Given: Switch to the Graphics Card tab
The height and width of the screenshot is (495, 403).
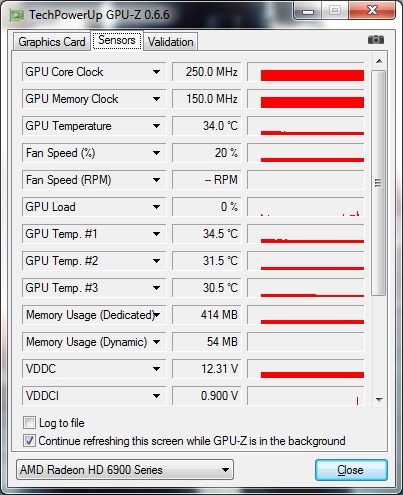Looking at the screenshot, I should (x=52, y=42).
